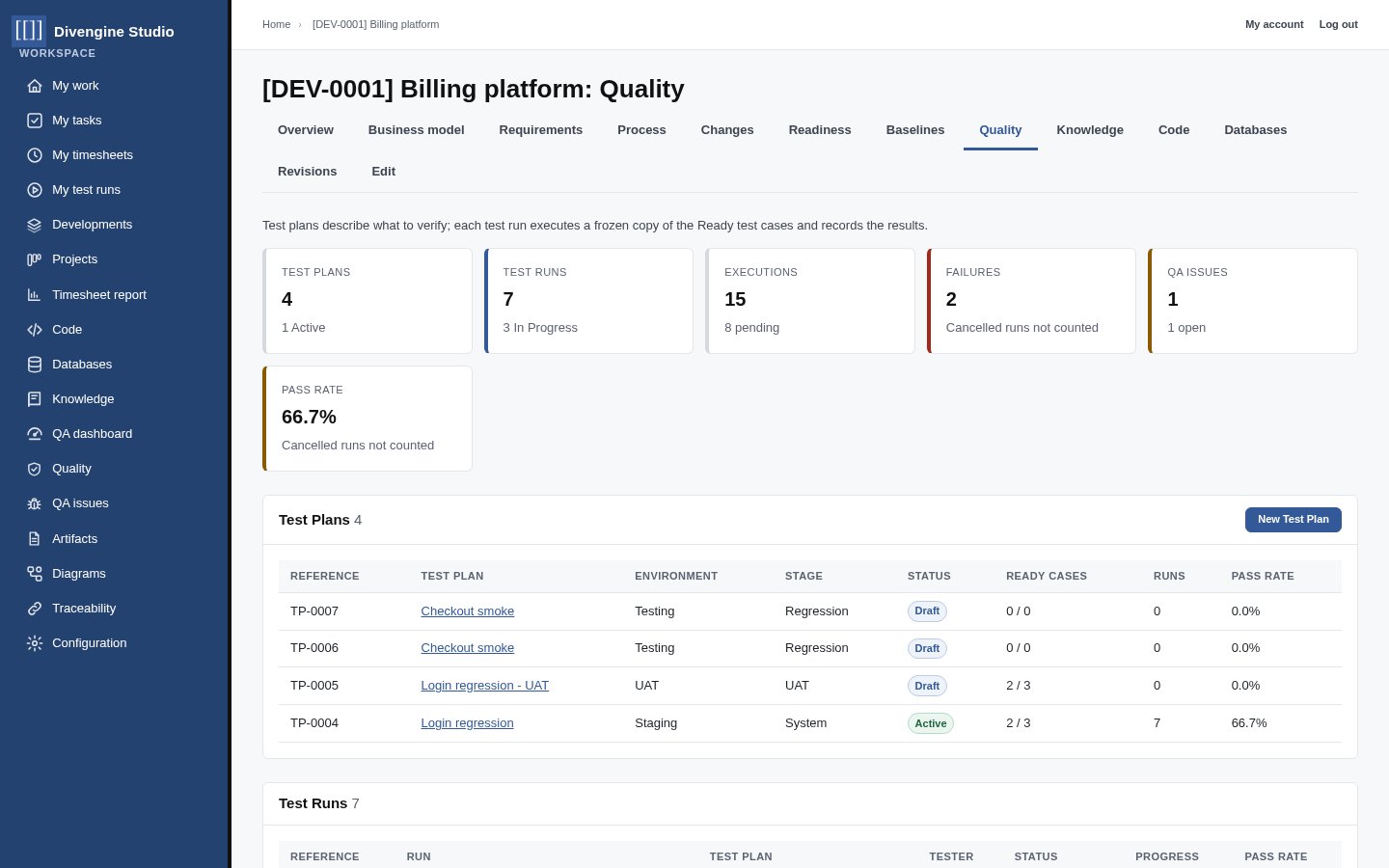Click the [DEV-0001] Billing platform breadcrumb
The width and height of the screenshot is (1389, 868).
[376, 24]
